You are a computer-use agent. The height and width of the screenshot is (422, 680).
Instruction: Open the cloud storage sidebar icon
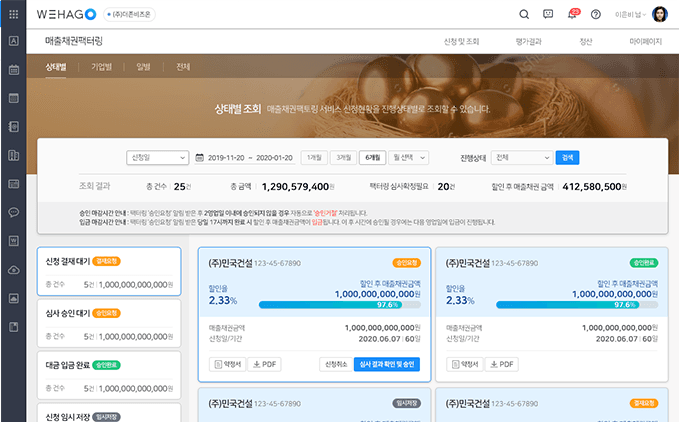coord(13,270)
